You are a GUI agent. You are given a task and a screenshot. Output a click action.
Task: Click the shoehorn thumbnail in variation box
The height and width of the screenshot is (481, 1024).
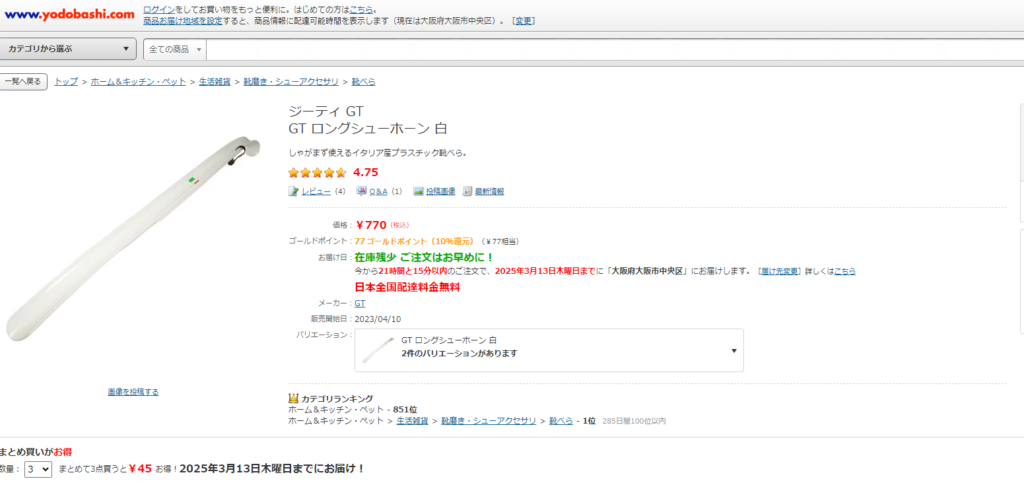pyautogui.click(x=377, y=350)
